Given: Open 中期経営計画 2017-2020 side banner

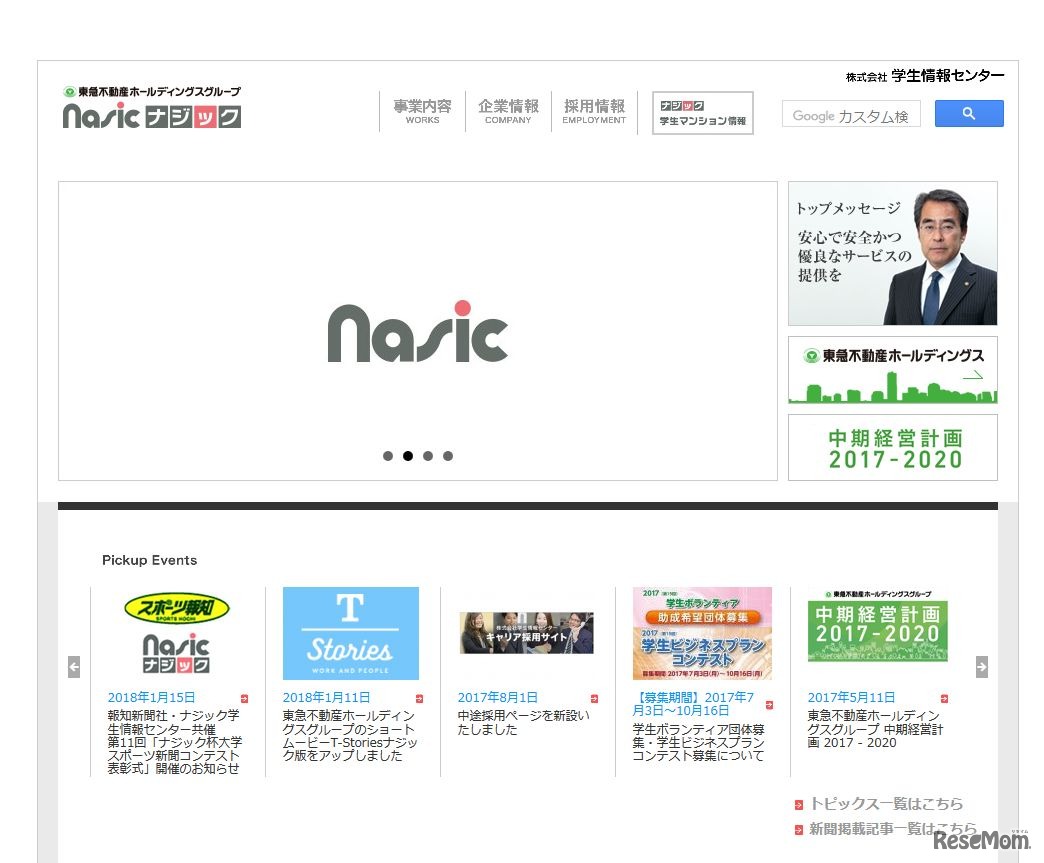Looking at the screenshot, I should pyautogui.click(x=892, y=447).
